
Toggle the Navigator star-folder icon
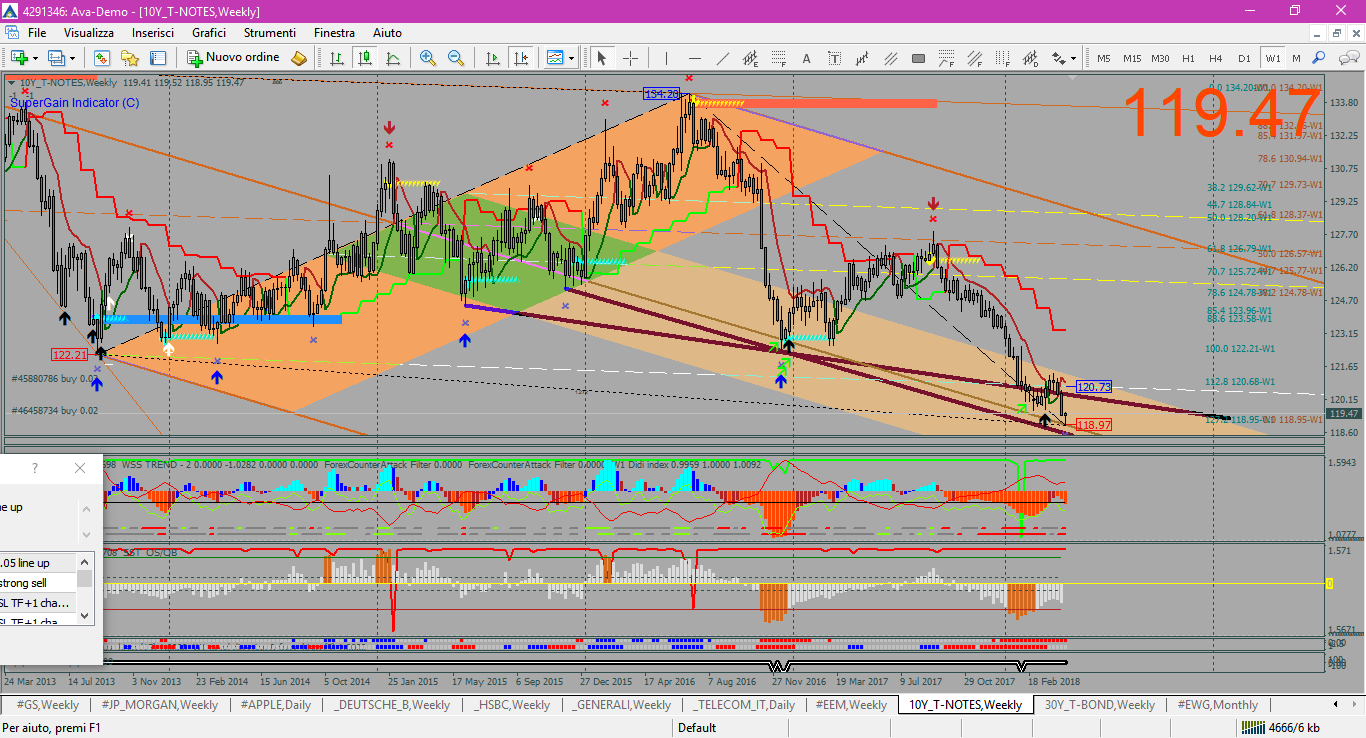click(x=130, y=58)
